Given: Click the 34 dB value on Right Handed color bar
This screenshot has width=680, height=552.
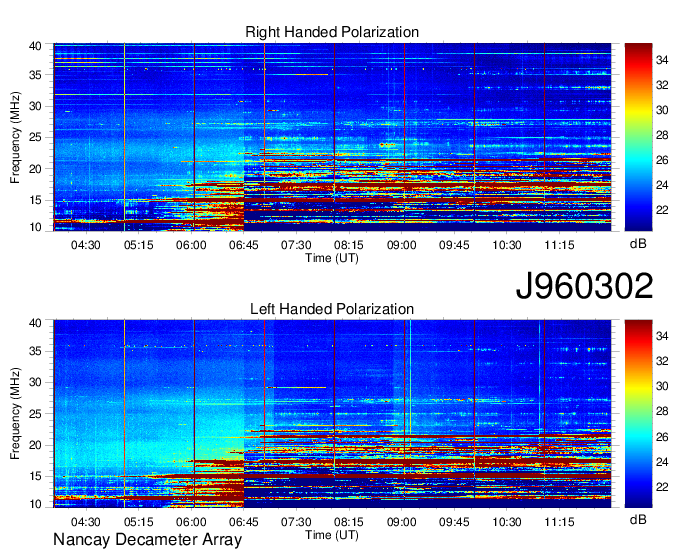Looking at the screenshot, I should [x=662, y=60].
